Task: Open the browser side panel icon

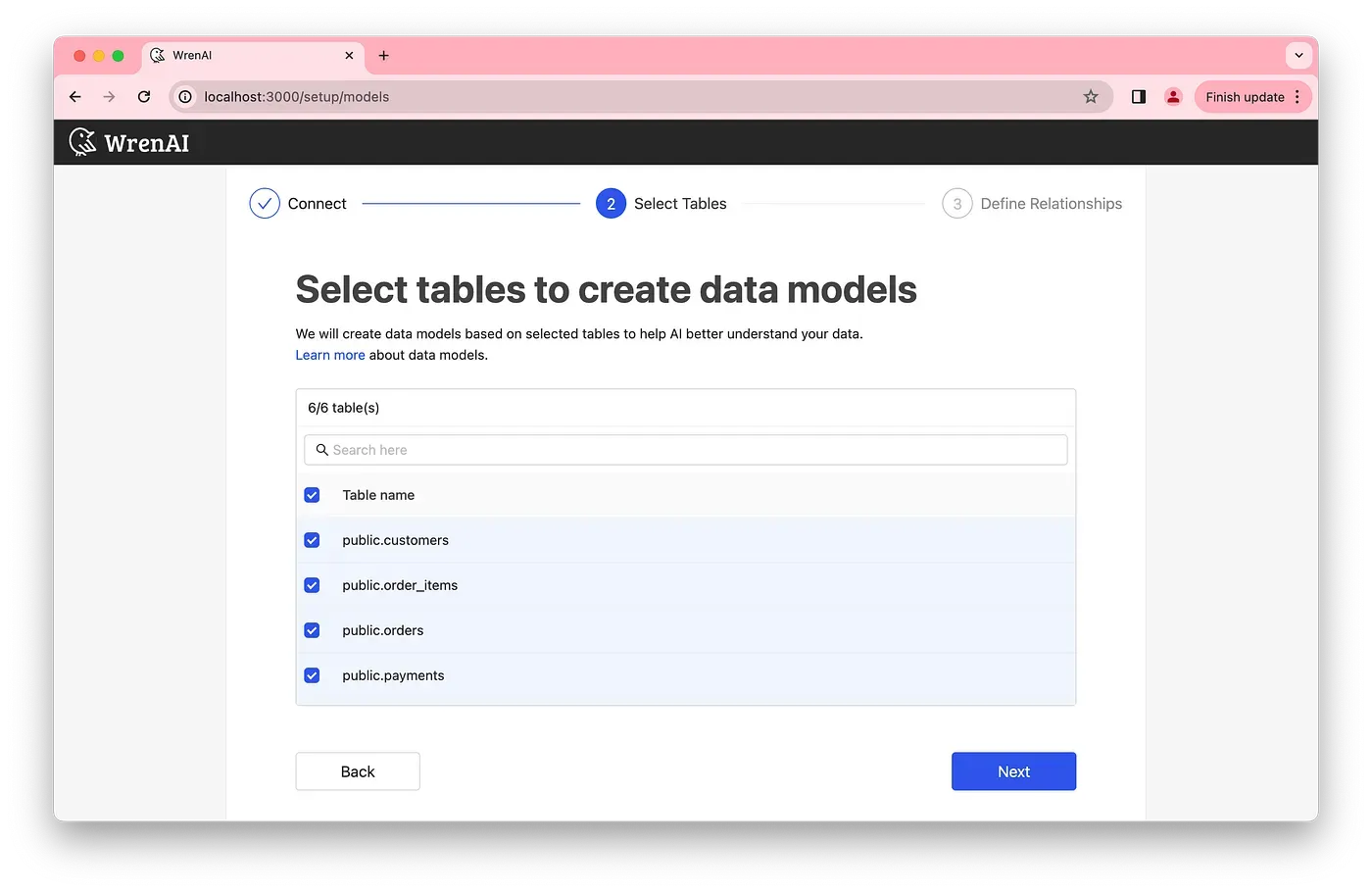Action: coord(1138,96)
